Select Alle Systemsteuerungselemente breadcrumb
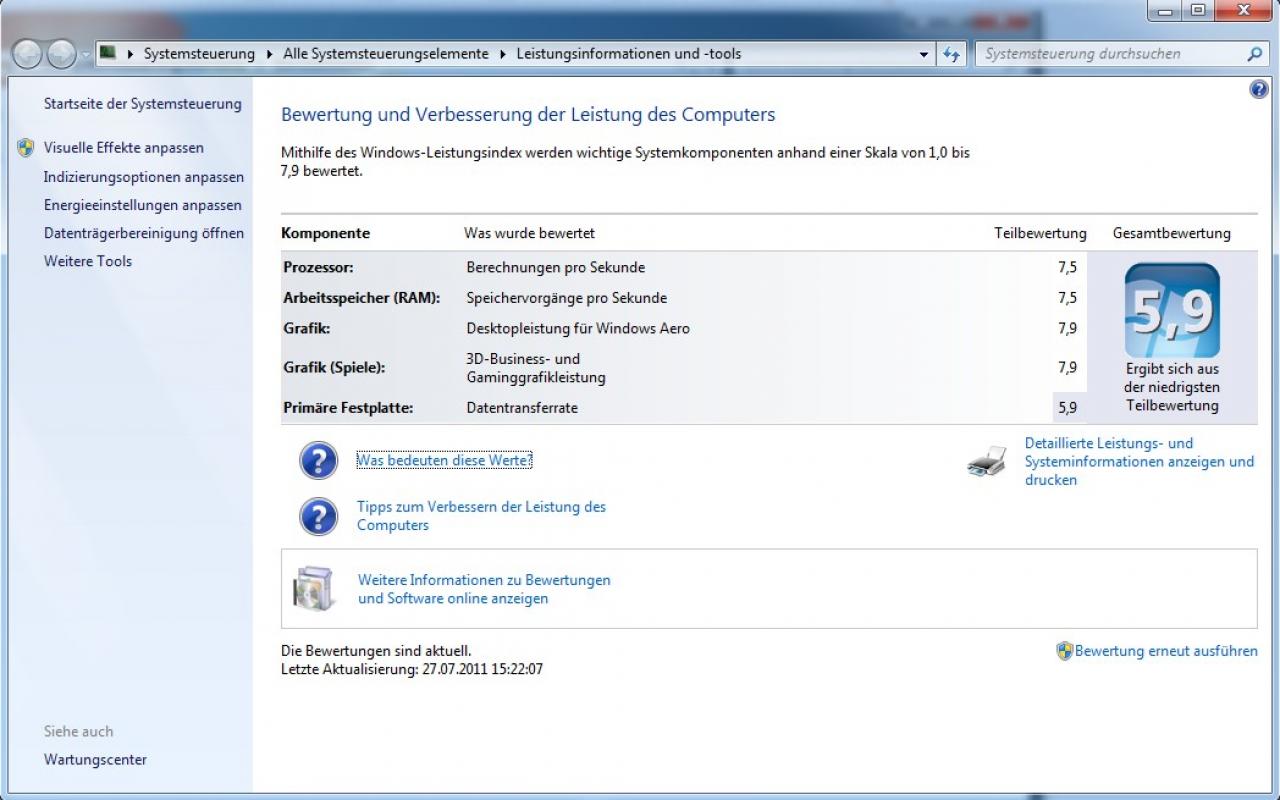 386,54
